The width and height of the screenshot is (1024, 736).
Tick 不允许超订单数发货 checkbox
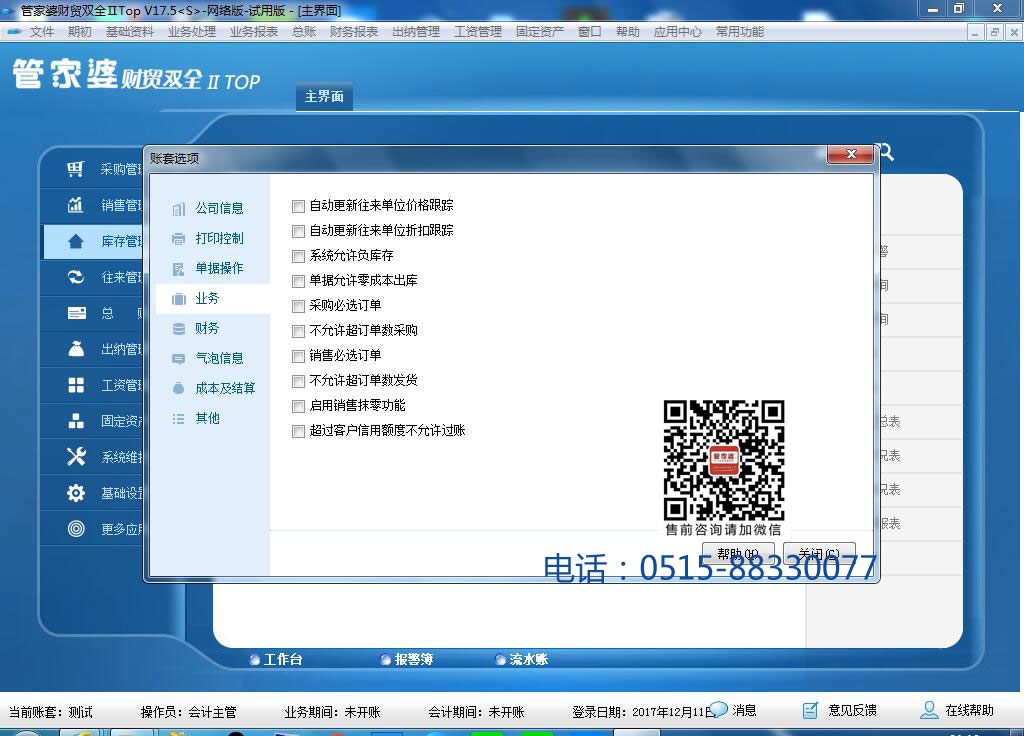[298, 381]
